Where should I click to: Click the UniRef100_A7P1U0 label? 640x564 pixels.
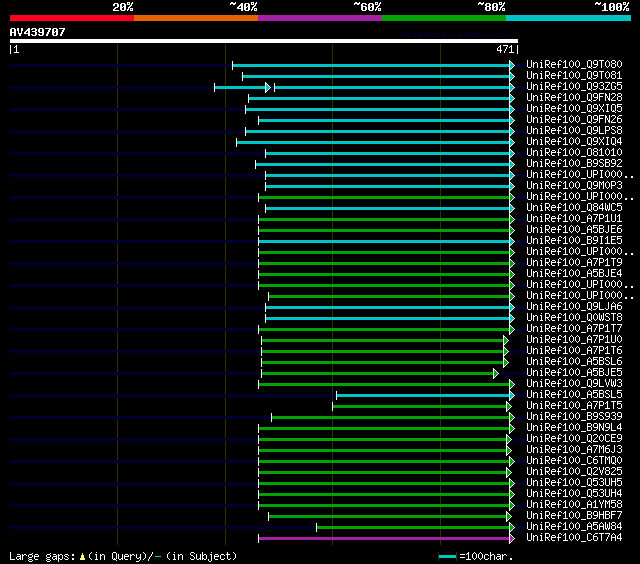coord(574,340)
